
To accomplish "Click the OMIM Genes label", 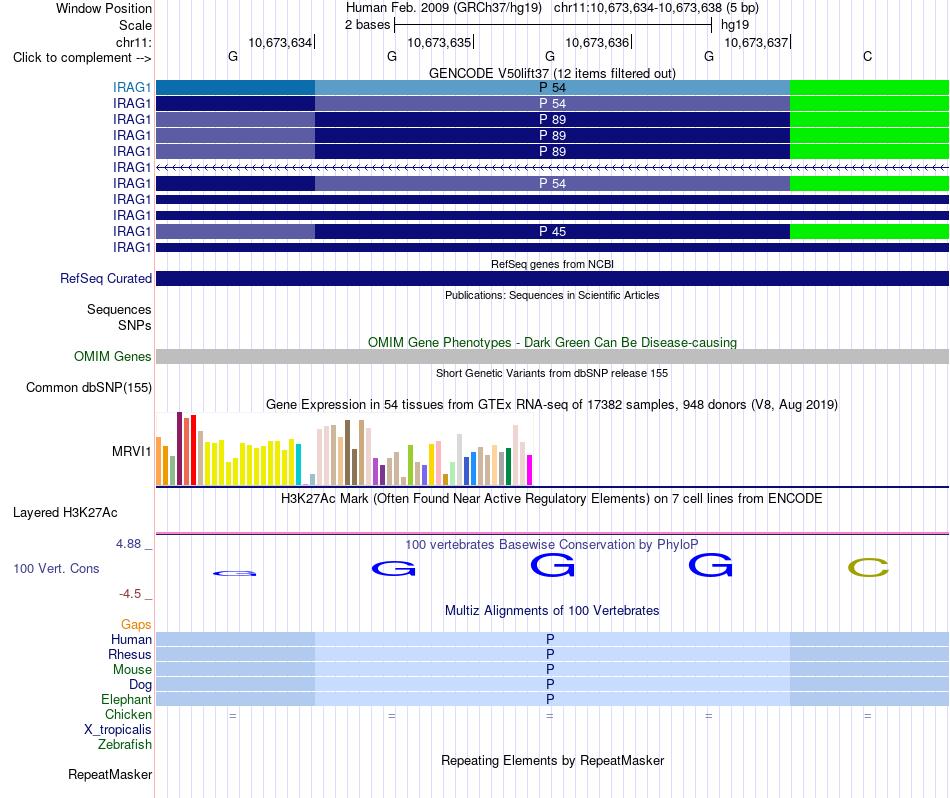I will [x=112, y=356].
